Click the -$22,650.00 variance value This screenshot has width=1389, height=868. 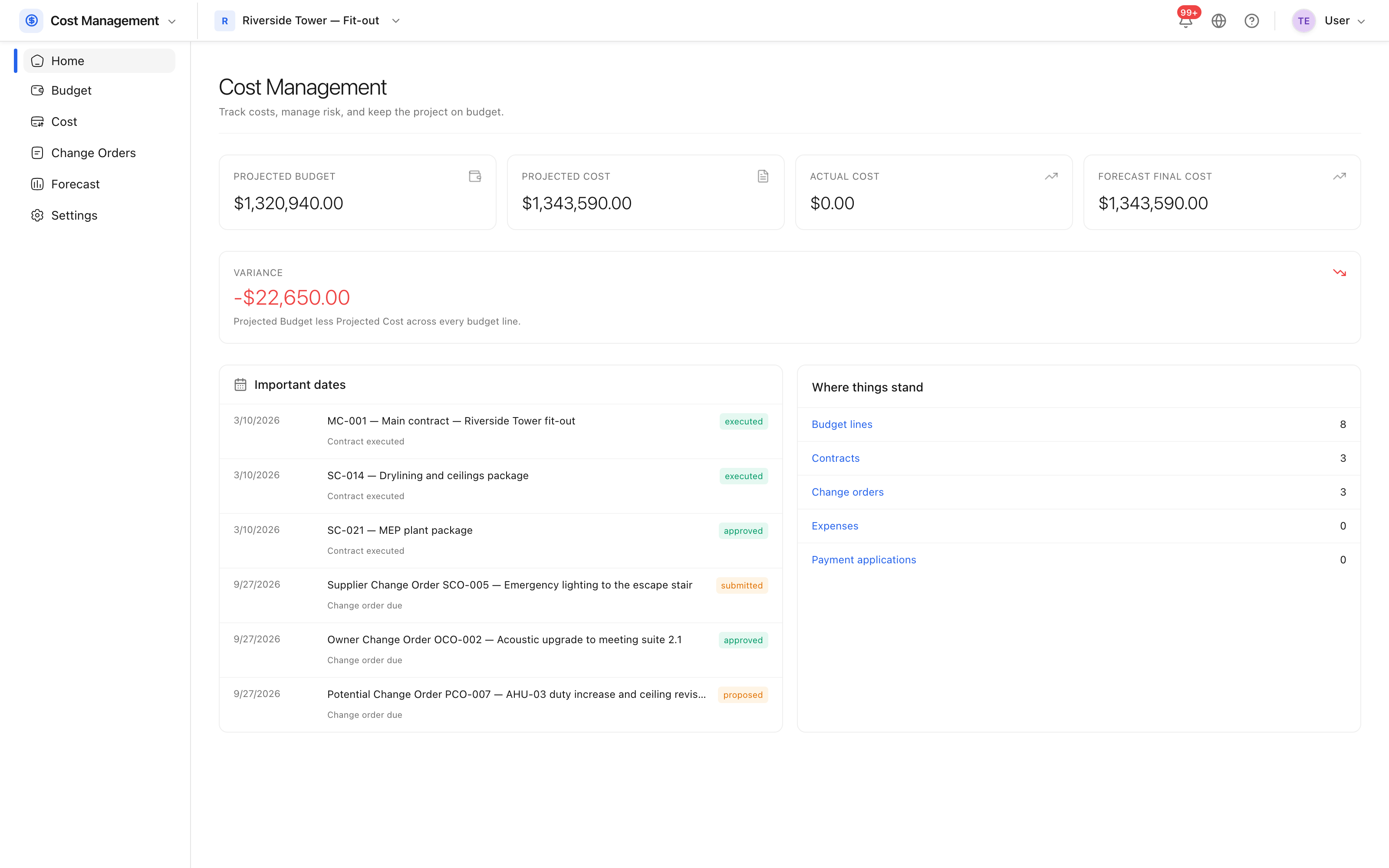tap(292, 297)
